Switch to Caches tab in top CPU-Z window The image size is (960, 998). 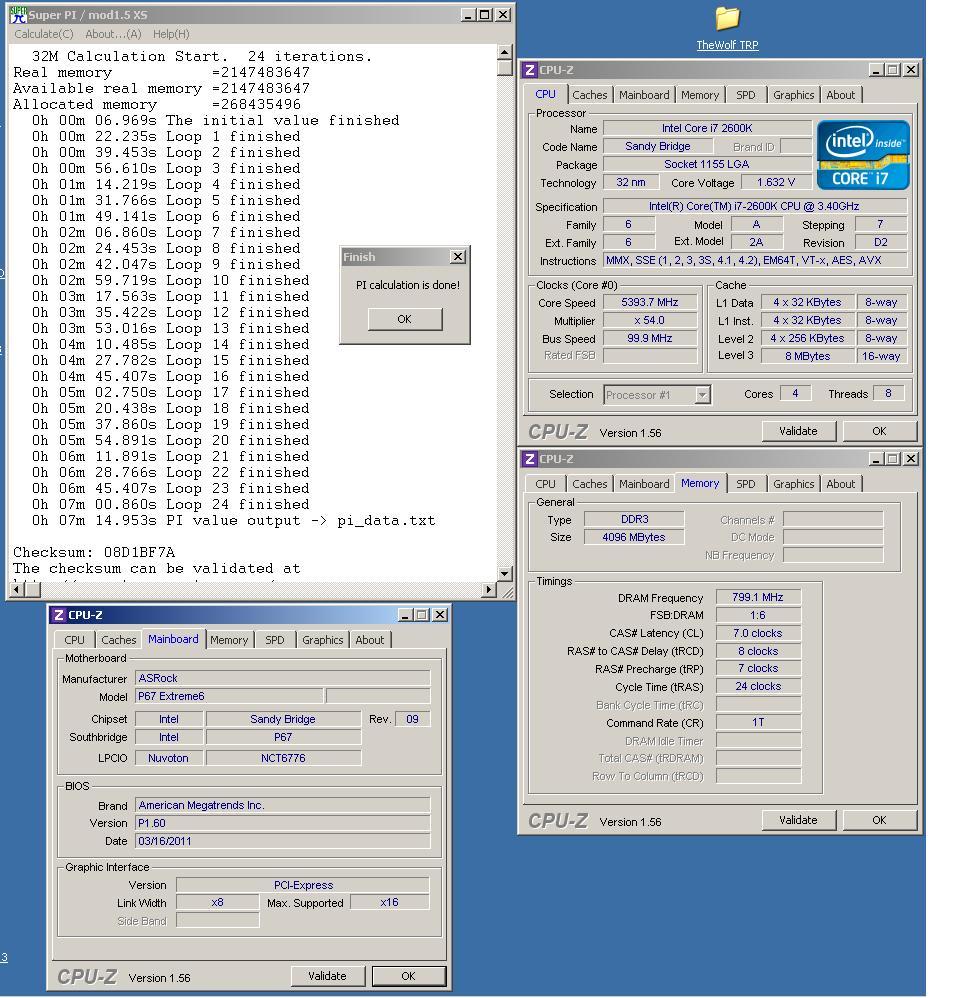point(589,95)
